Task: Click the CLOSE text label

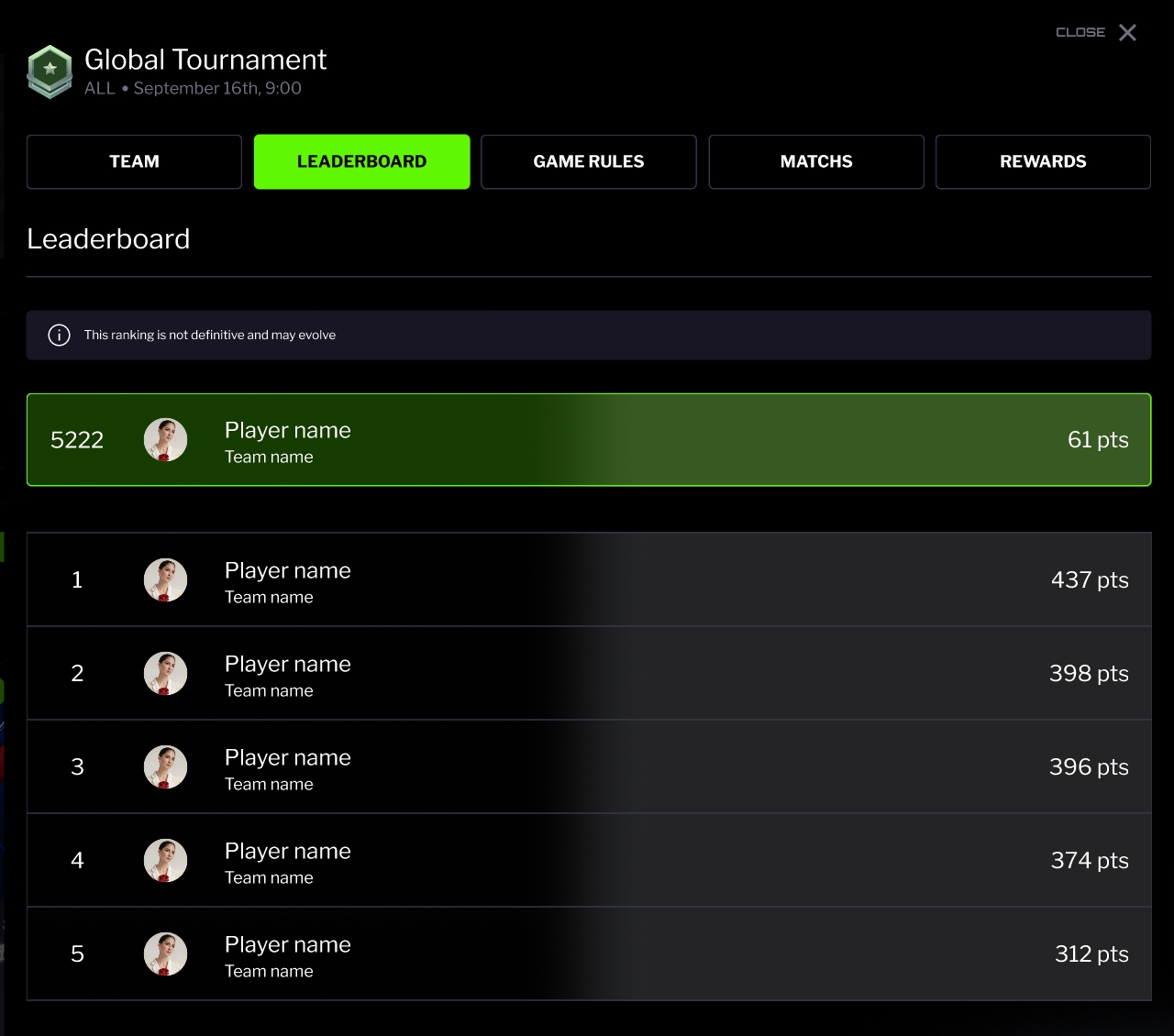Action: (x=1080, y=32)
